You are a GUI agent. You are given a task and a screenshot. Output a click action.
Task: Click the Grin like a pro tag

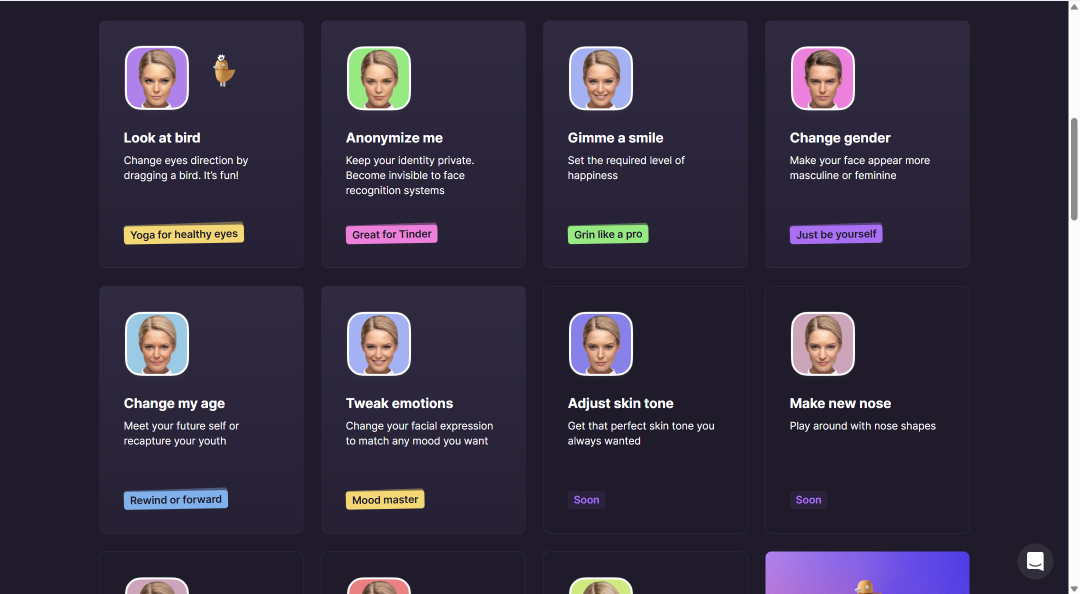pos(608,234)
